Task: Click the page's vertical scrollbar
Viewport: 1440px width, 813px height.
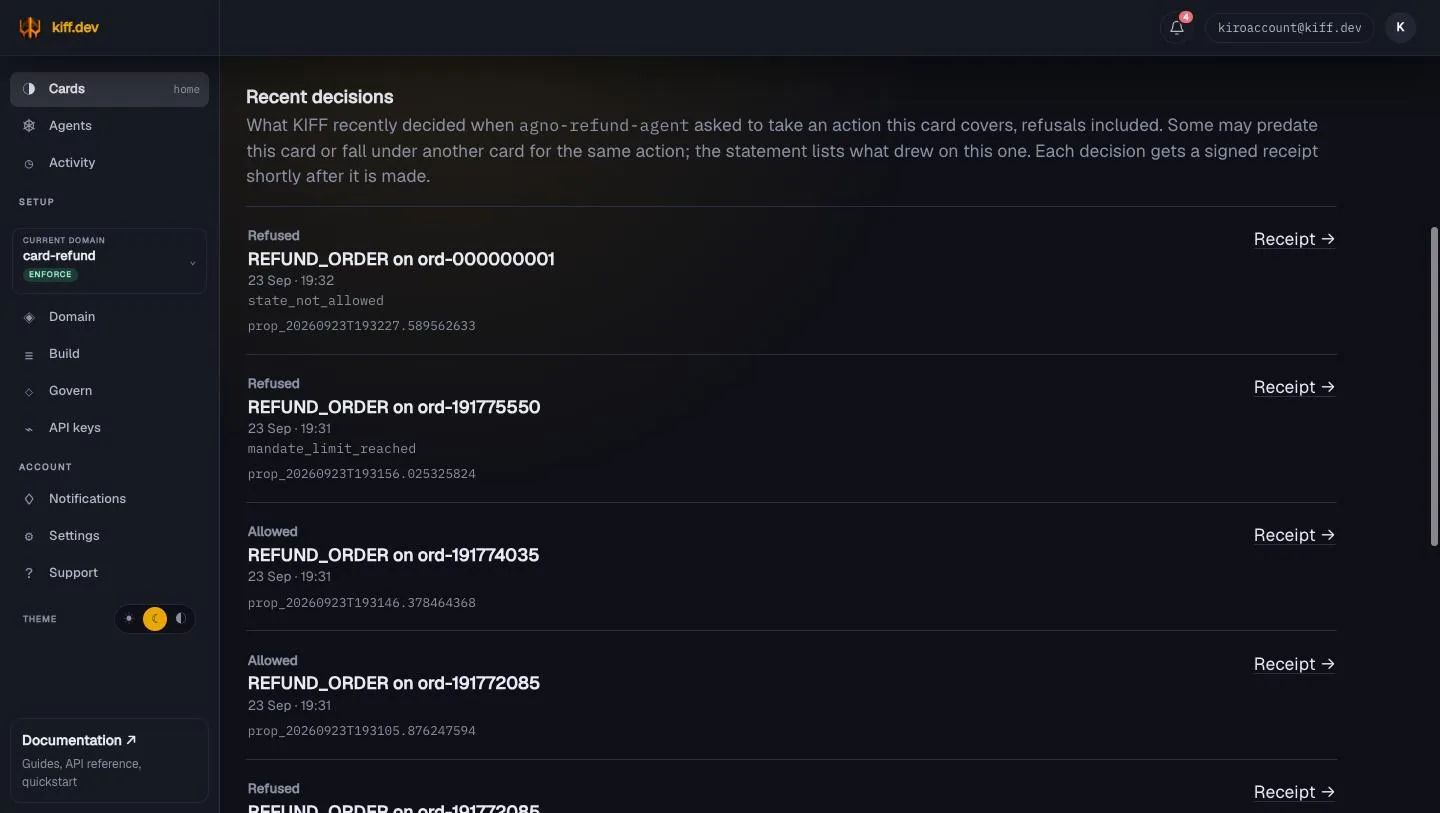Action: (1434, 386)
